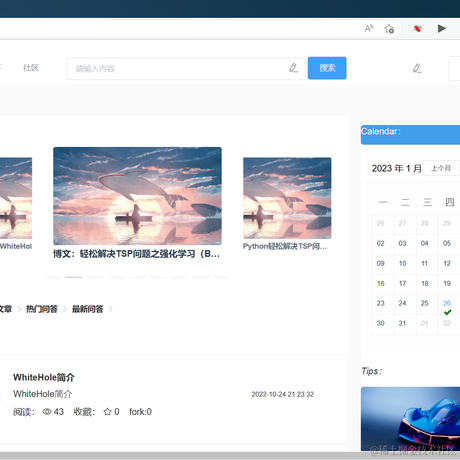Open 博文：轻松解决TSP问题之强化学习 title
This screenshot has height=460, width=460.
(x=136, y=254)
